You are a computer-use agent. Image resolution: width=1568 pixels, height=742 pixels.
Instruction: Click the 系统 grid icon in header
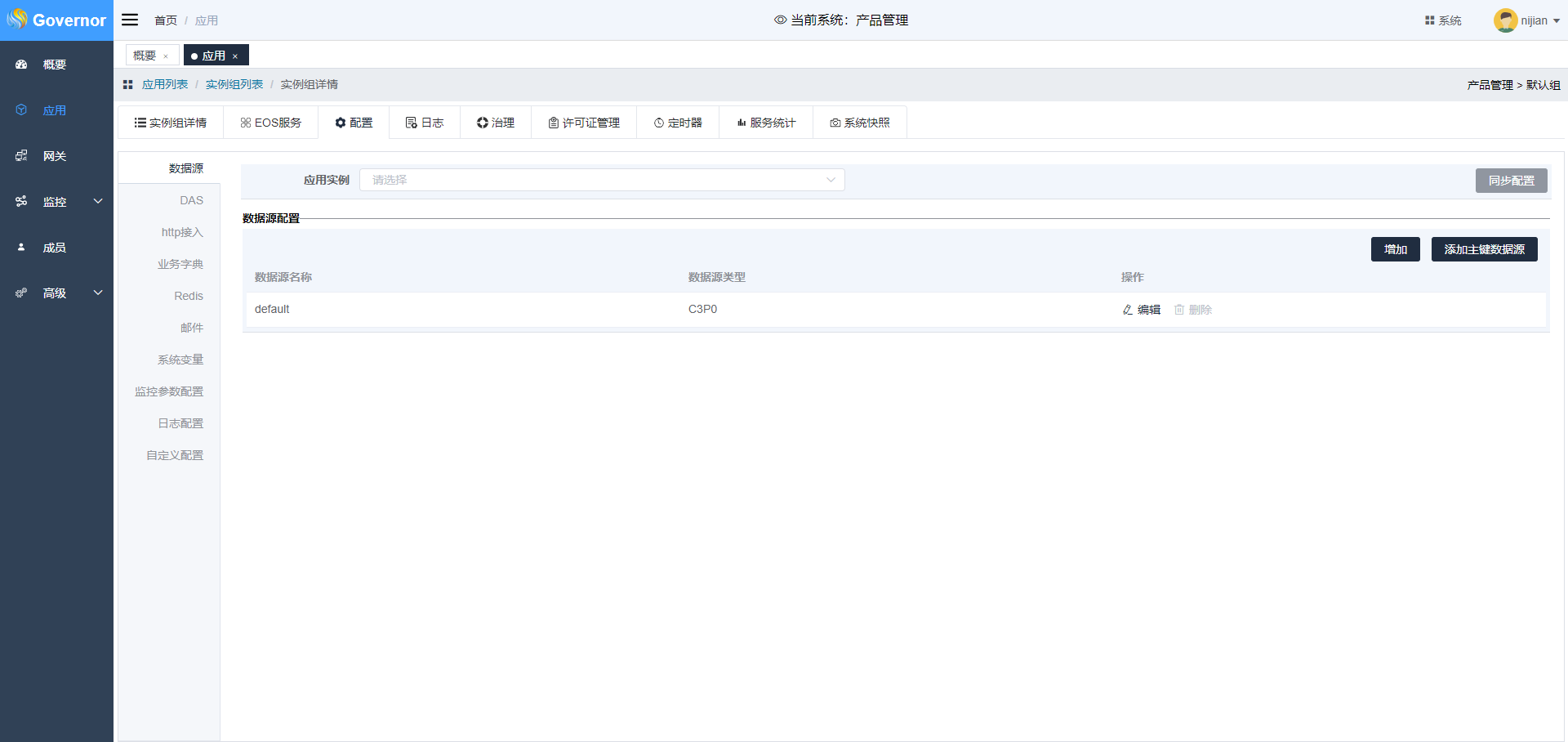pyautogui.click(x=1429, y=20)
